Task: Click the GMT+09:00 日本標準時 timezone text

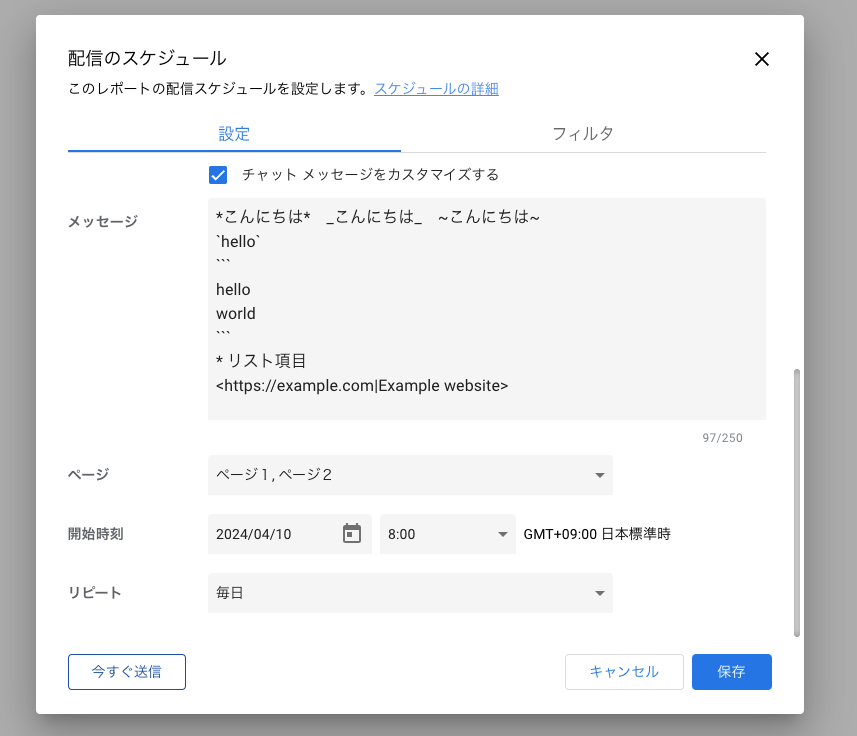Action: tap(597, 534)
